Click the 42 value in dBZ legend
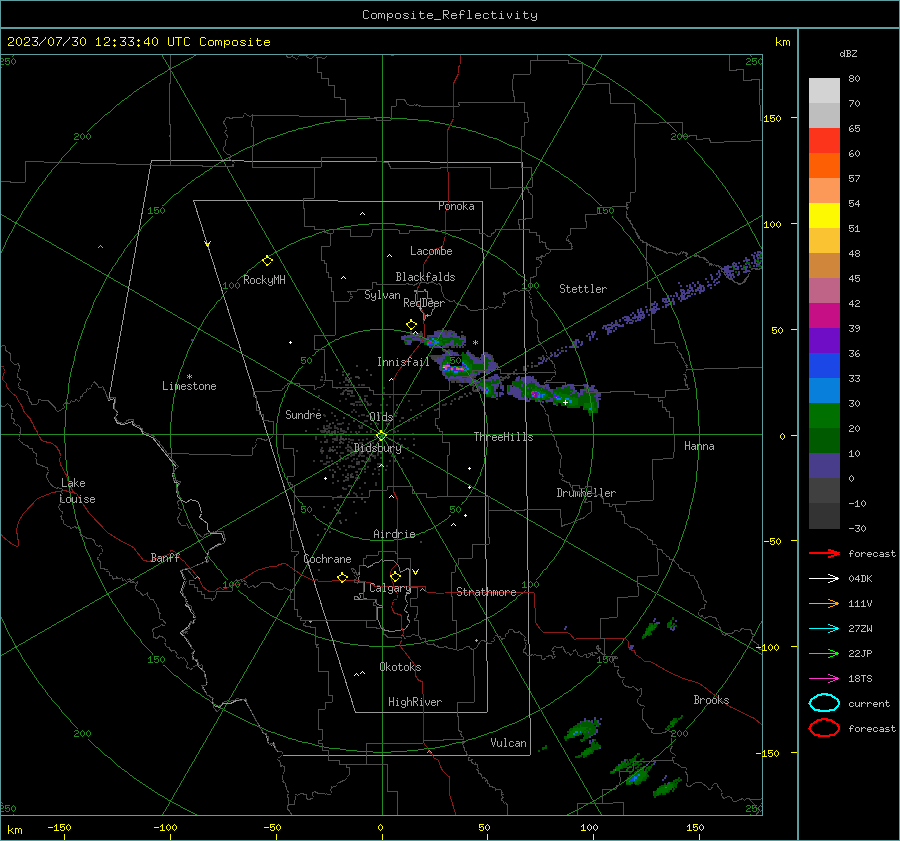The width and height of the screenshot is (900, 841). [854, 303]
